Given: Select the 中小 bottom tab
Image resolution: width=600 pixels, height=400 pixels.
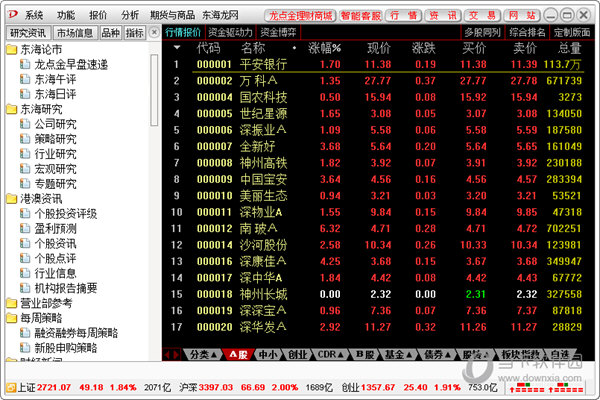Looking at the screenshot, I should point(268,355).
